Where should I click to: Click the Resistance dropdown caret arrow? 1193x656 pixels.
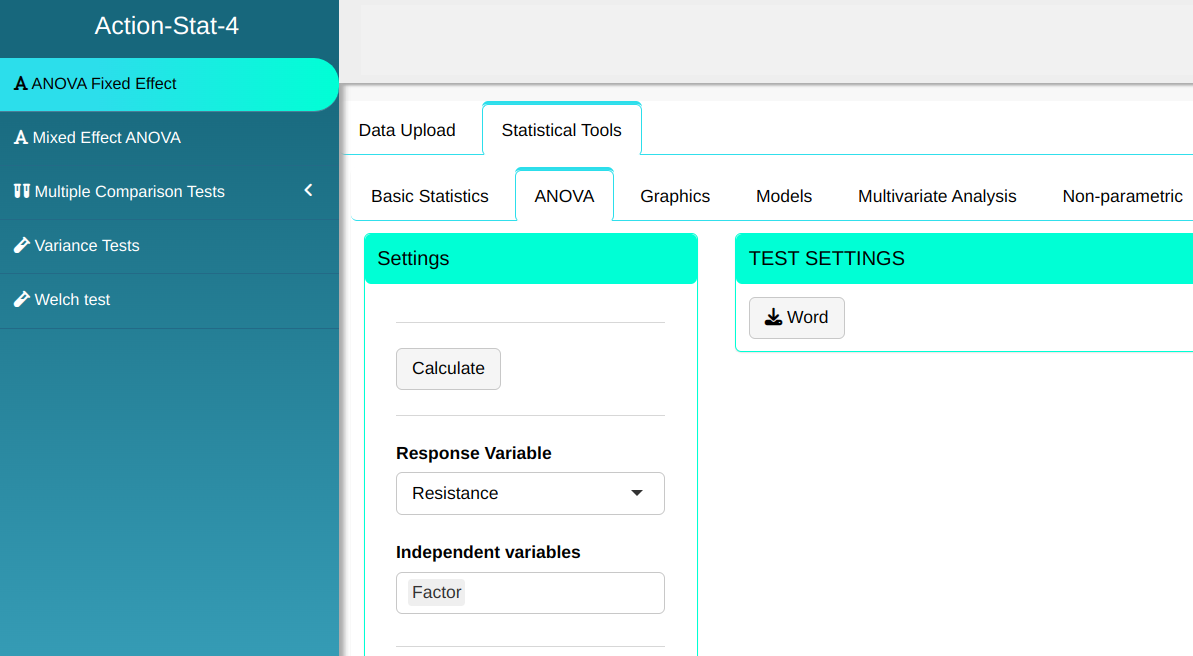pyautogui.click(x=637, y=493)
